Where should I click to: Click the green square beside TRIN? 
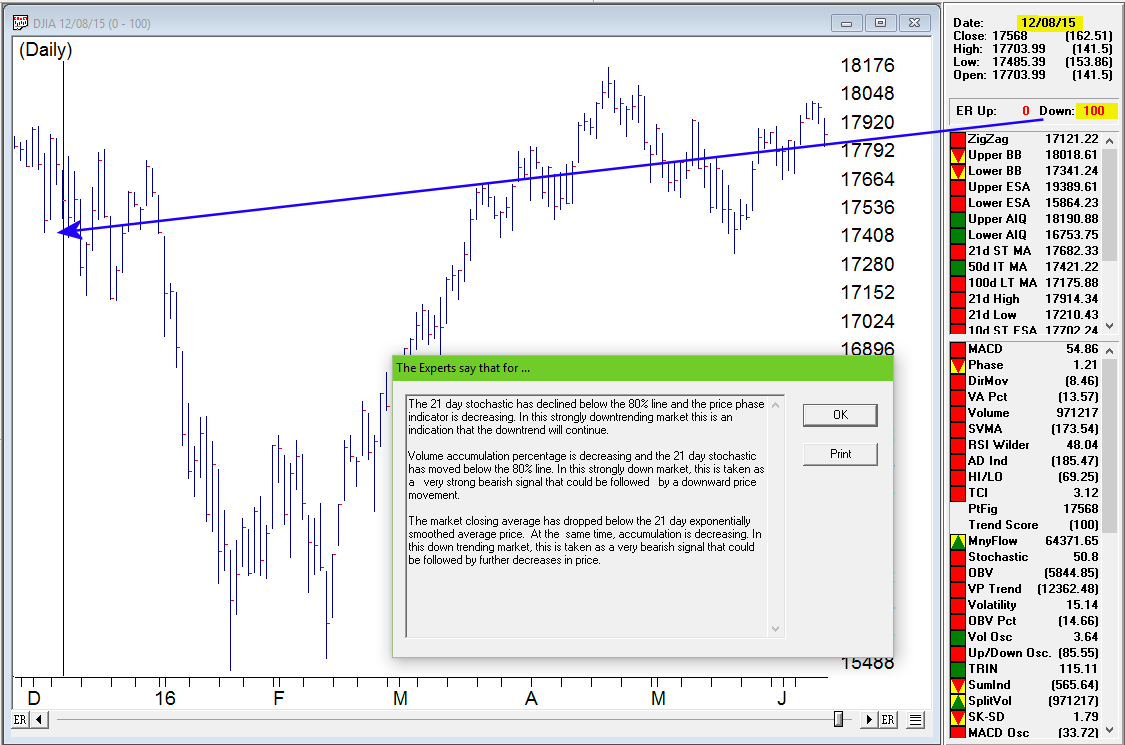pos(957,669)
